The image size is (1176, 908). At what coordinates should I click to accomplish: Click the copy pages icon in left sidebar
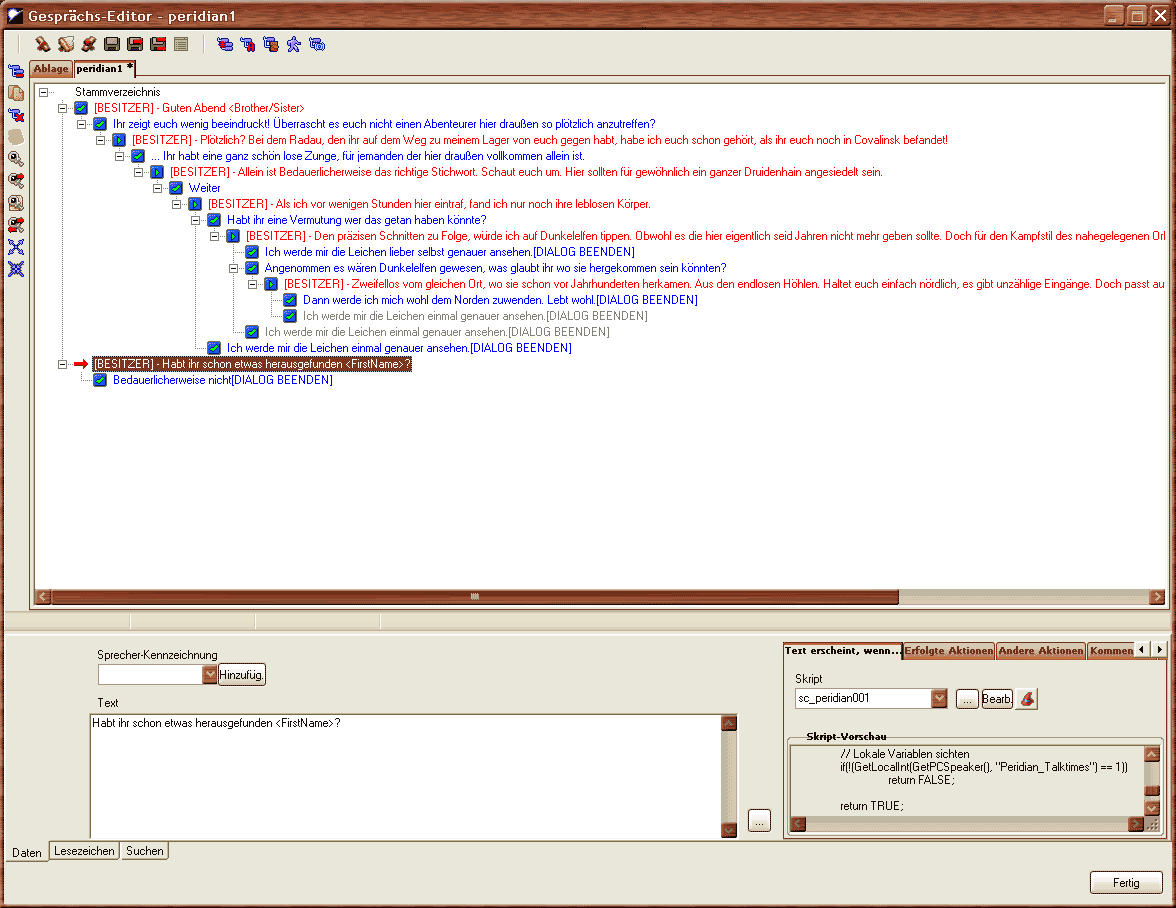[x=16, y=92]
